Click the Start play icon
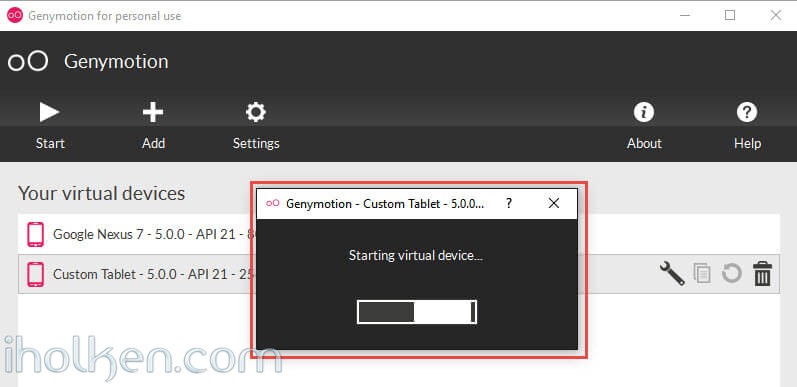797x387 pixels. coord(49,112)
